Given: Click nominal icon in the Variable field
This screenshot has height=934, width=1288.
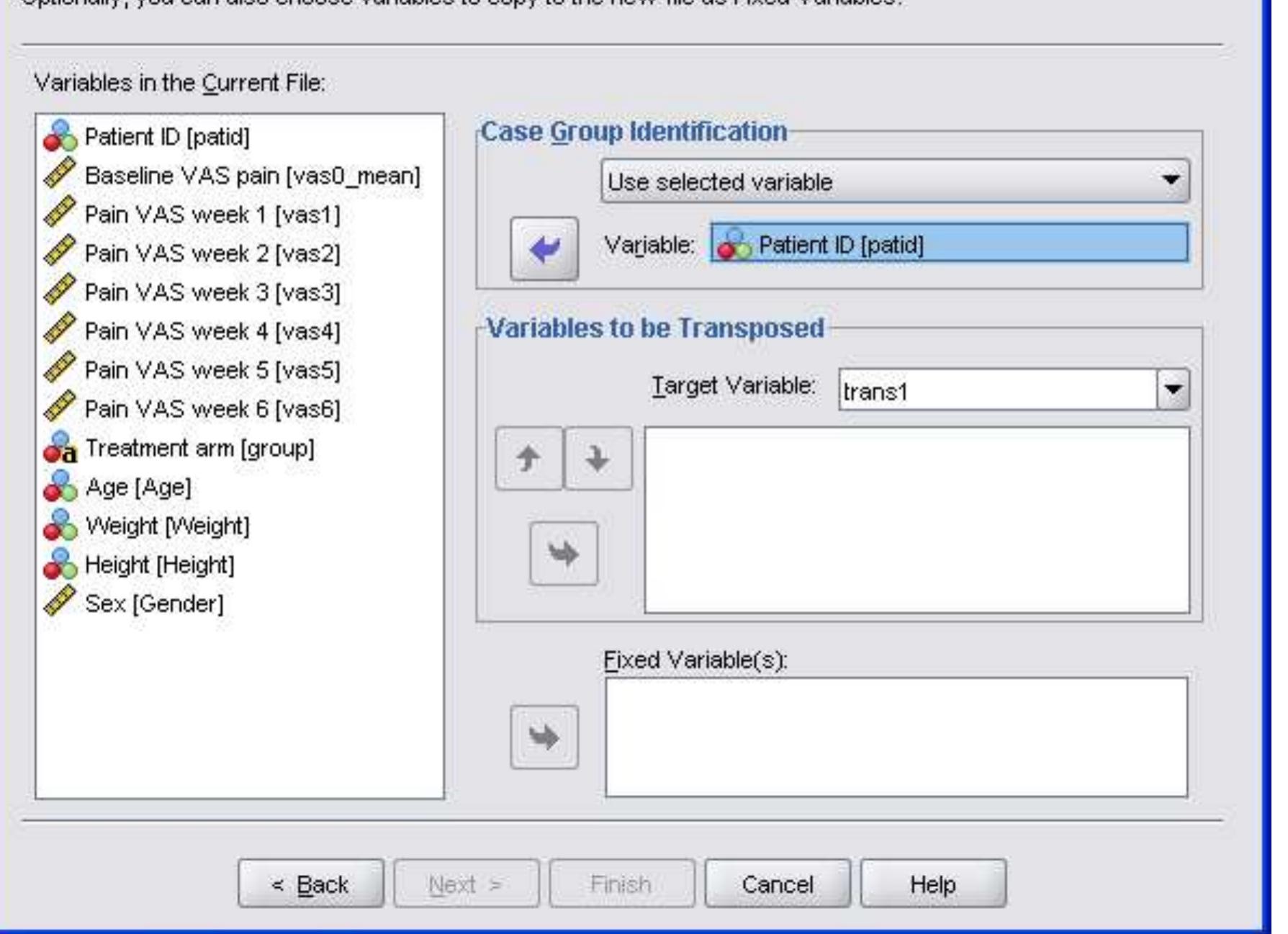Looking at the screenshot, I should pyautogui.click(x=734, y=245).
